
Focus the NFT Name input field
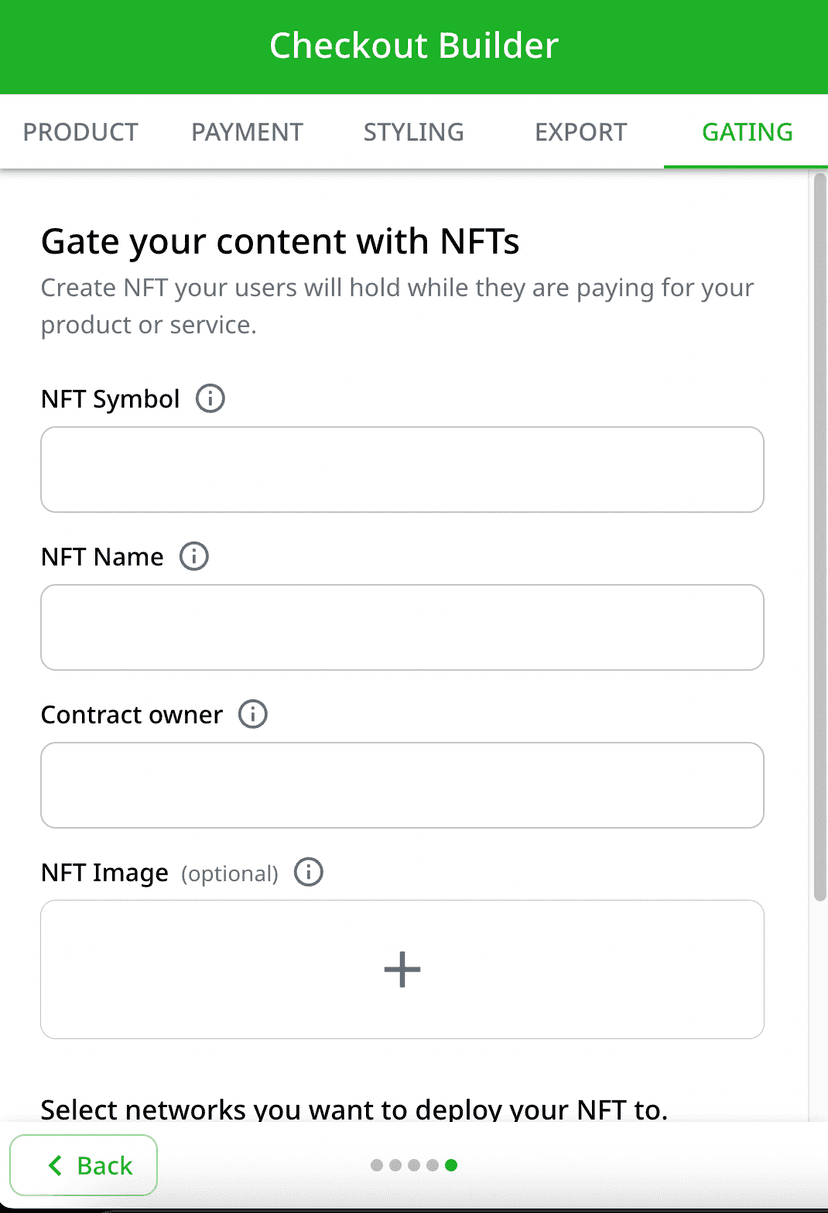(x=401, y=627)
